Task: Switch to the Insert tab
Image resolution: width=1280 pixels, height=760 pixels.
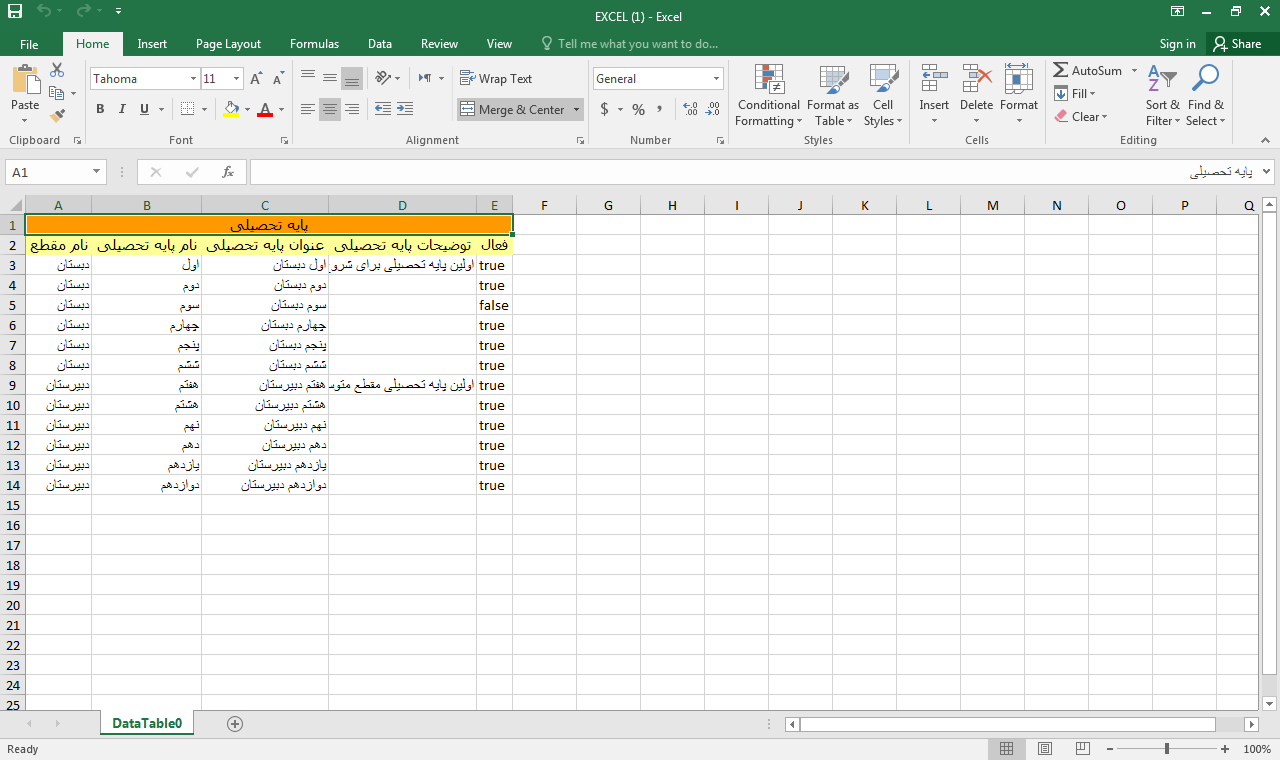Action: (x=152, y=44)
